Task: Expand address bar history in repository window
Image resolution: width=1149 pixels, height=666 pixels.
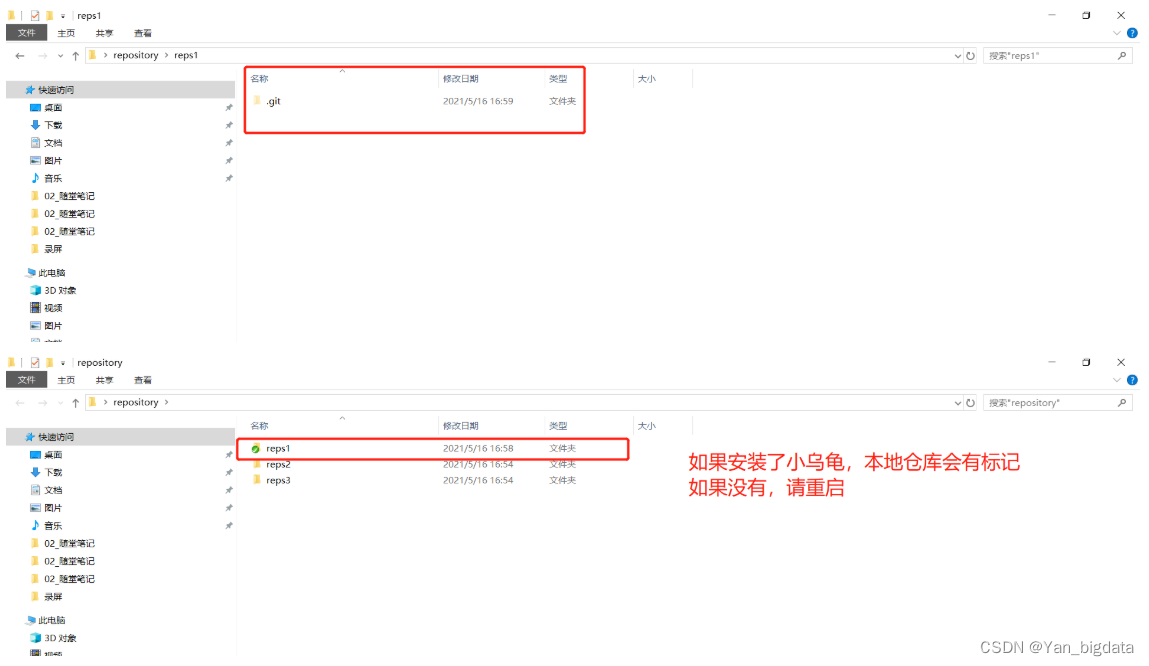Action: coord(957,403)
